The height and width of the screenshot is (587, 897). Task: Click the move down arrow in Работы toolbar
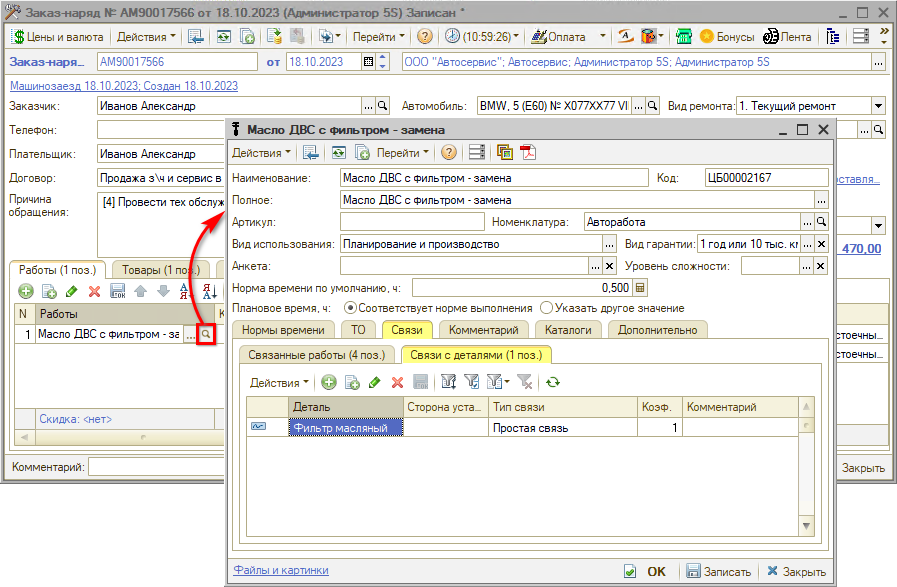click(x=164, y=291)
